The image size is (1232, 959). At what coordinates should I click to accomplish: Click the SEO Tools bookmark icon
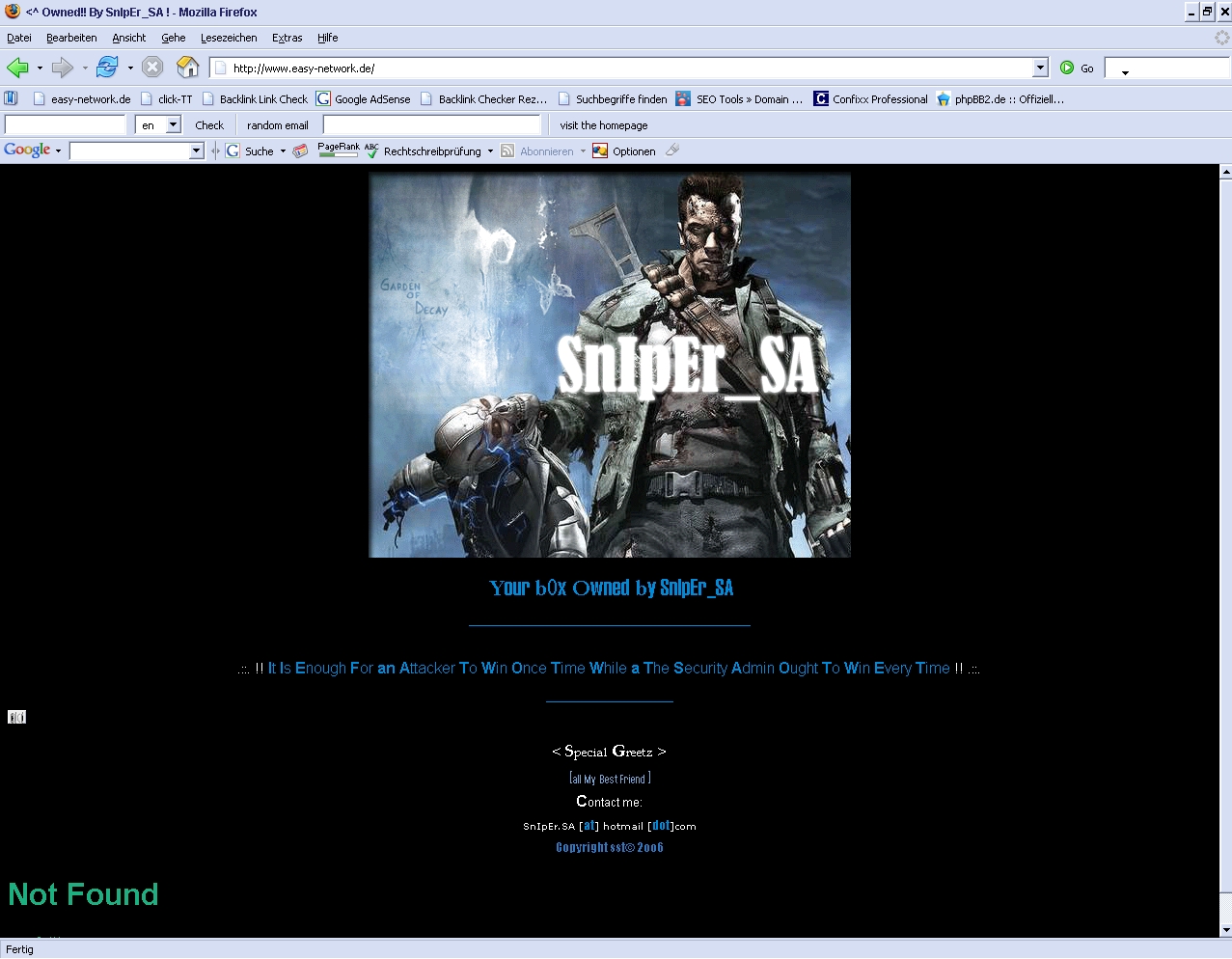[683, 98]
